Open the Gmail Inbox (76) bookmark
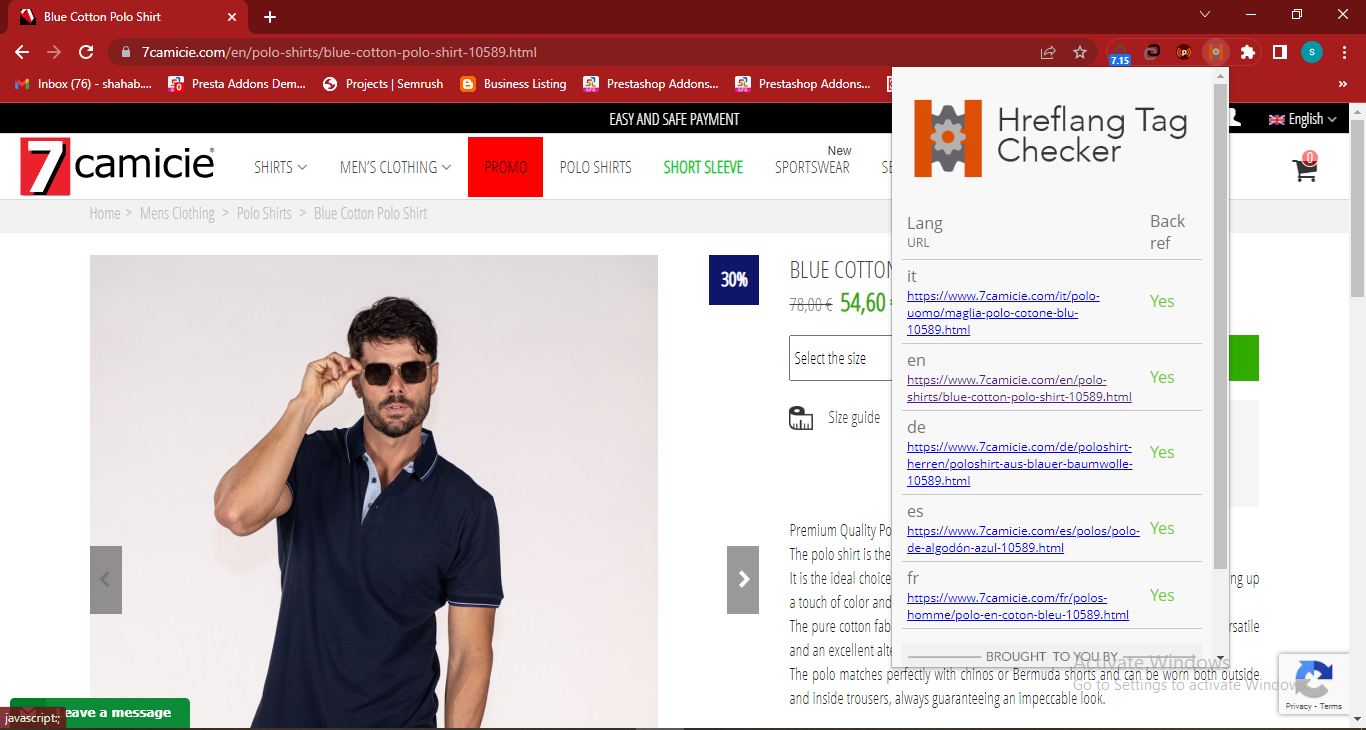The width and height of the screenshot is (1366, 730). [x=84, y=84]
